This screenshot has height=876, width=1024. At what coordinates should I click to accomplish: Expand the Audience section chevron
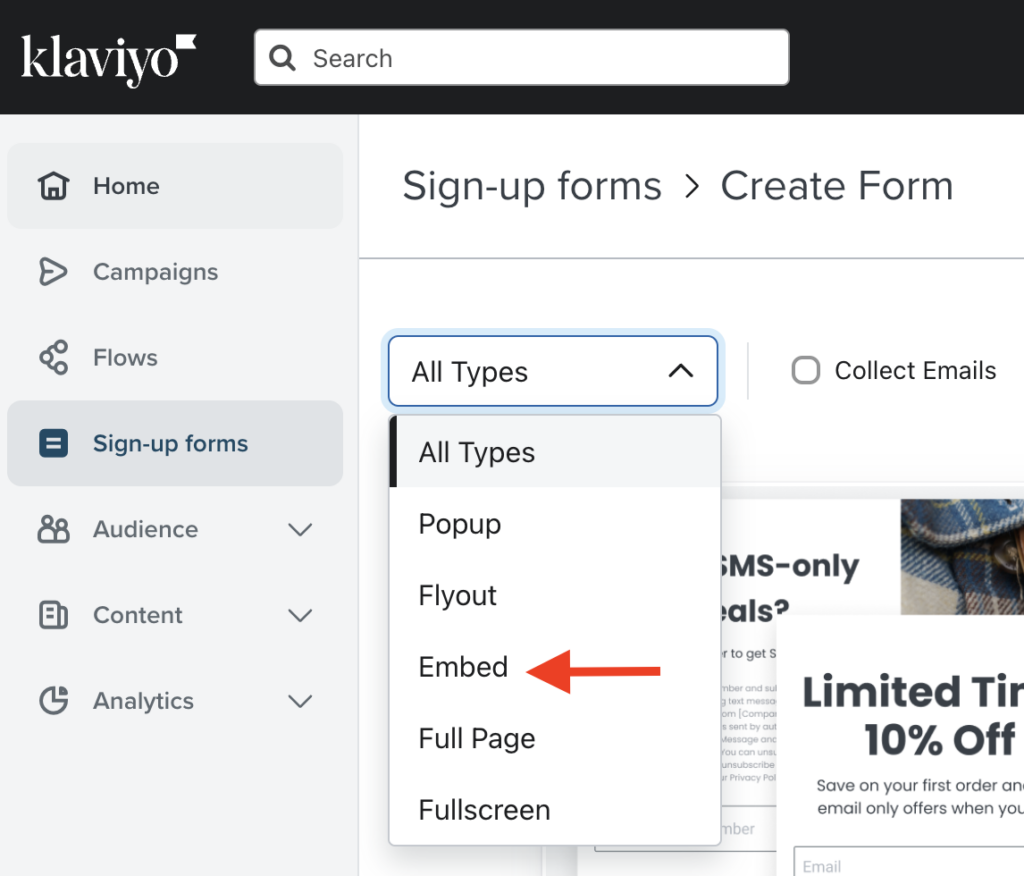(x=300, y=529)
